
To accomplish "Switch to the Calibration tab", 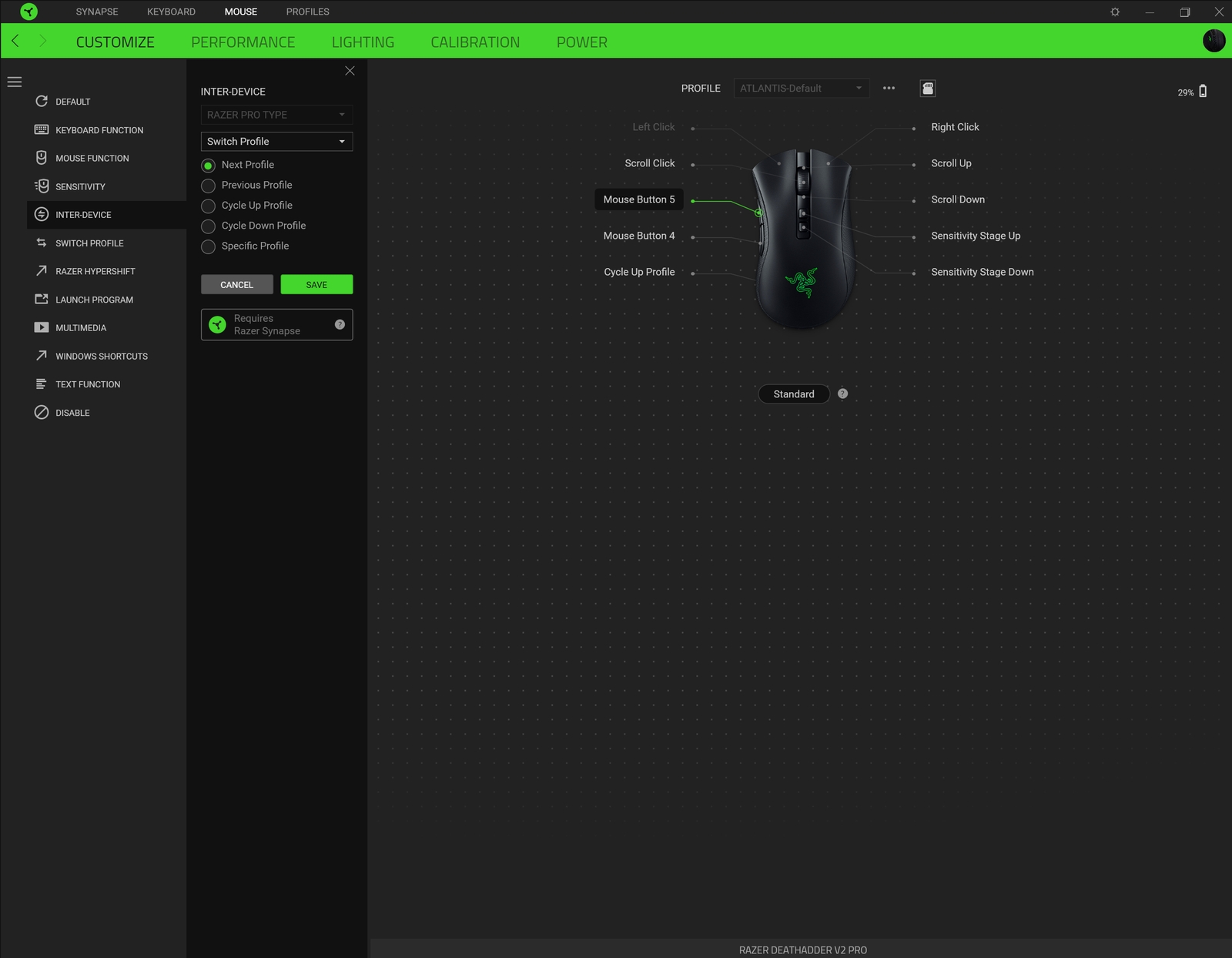I will (x=475, y=42).
